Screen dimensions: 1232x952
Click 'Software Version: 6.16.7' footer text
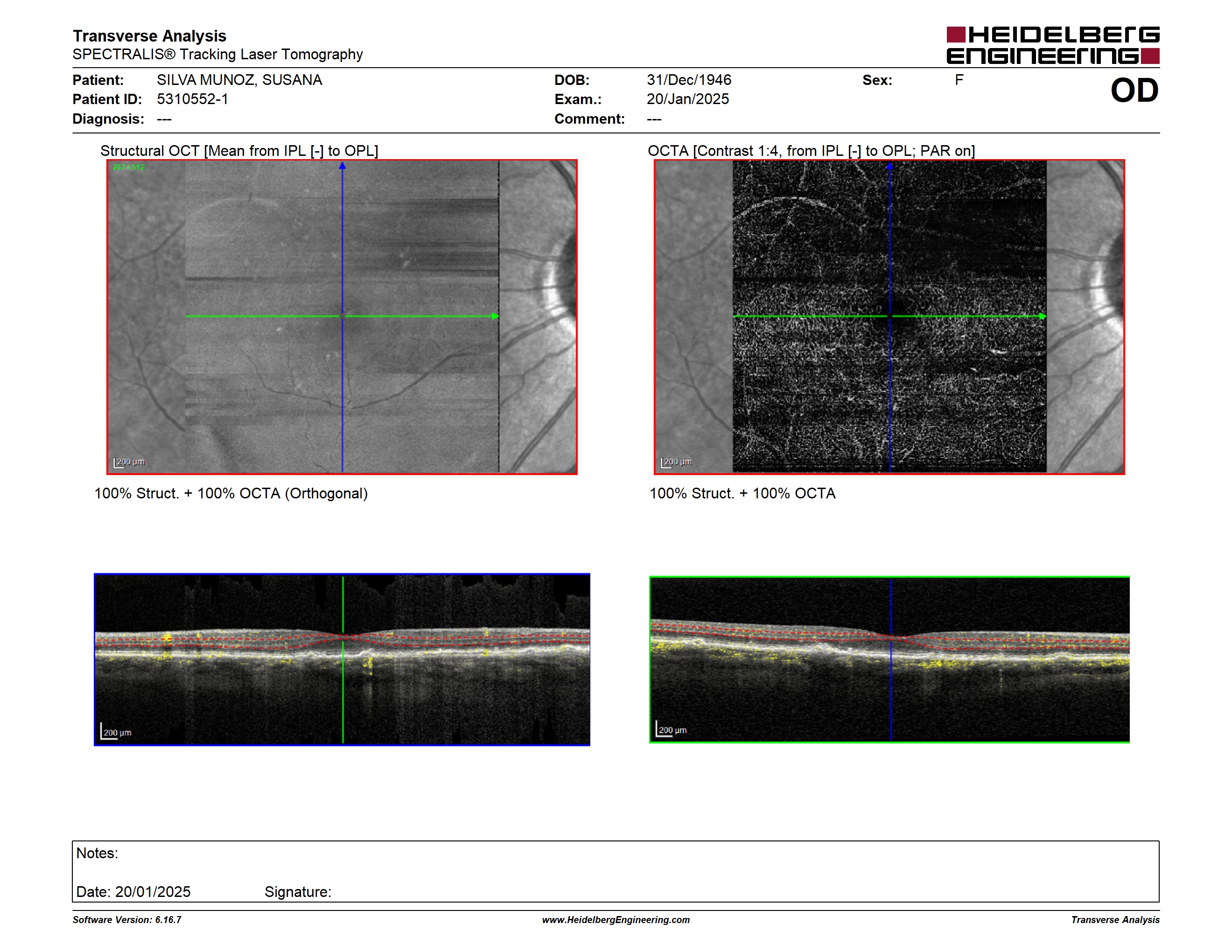[127, 920]
